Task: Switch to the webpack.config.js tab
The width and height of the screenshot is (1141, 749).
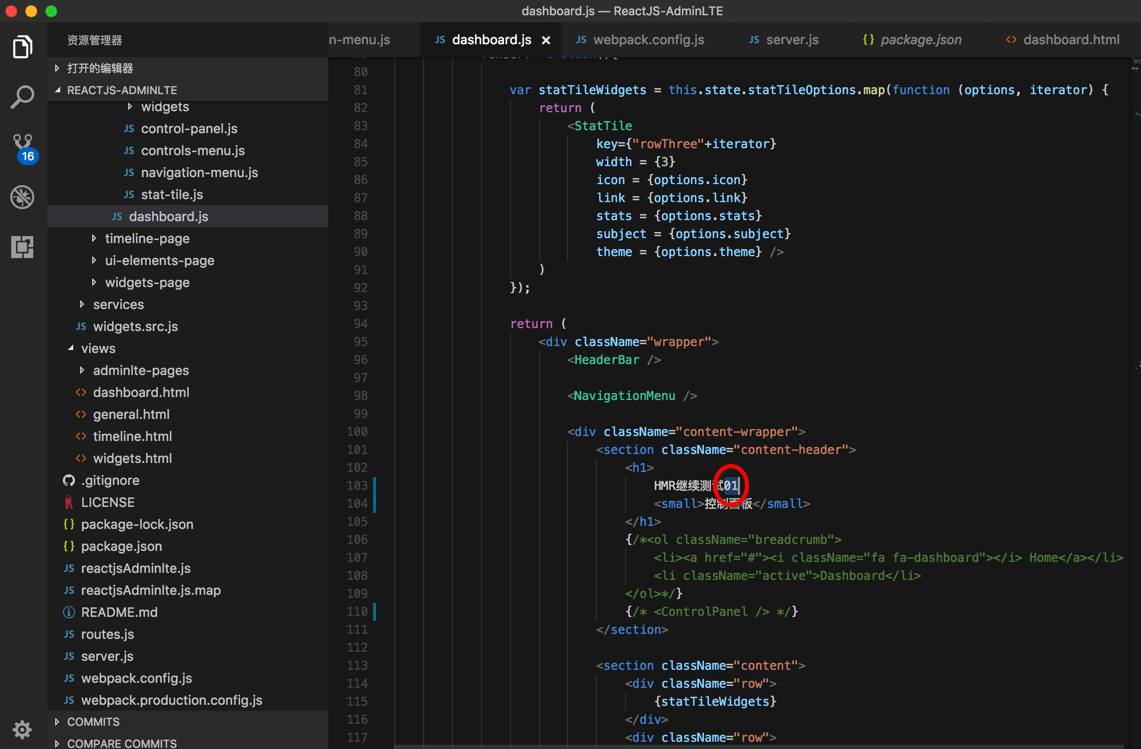Action: (x=648, y=40)
